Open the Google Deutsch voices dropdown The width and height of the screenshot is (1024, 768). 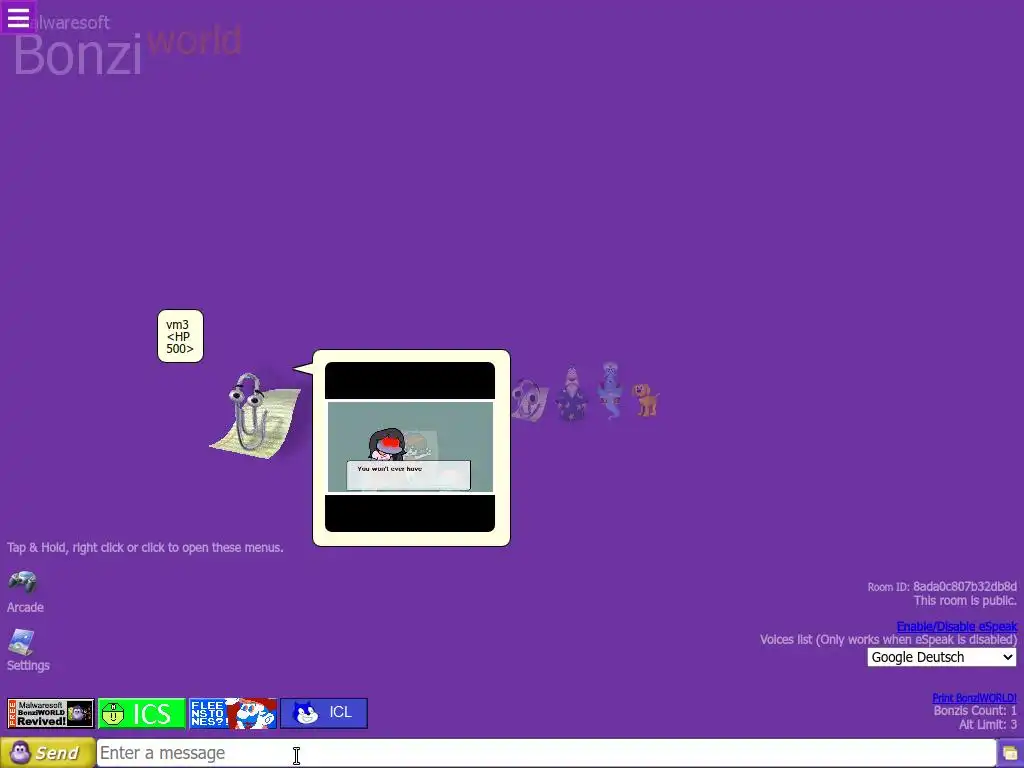pyautogui.click(x=941, y=657)
